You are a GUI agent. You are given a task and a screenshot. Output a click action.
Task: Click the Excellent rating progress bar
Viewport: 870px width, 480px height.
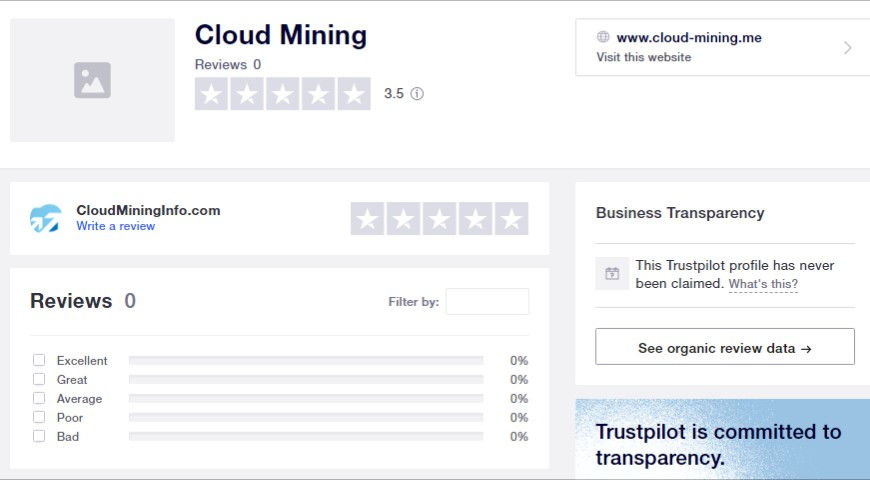(x=306, y=361)
